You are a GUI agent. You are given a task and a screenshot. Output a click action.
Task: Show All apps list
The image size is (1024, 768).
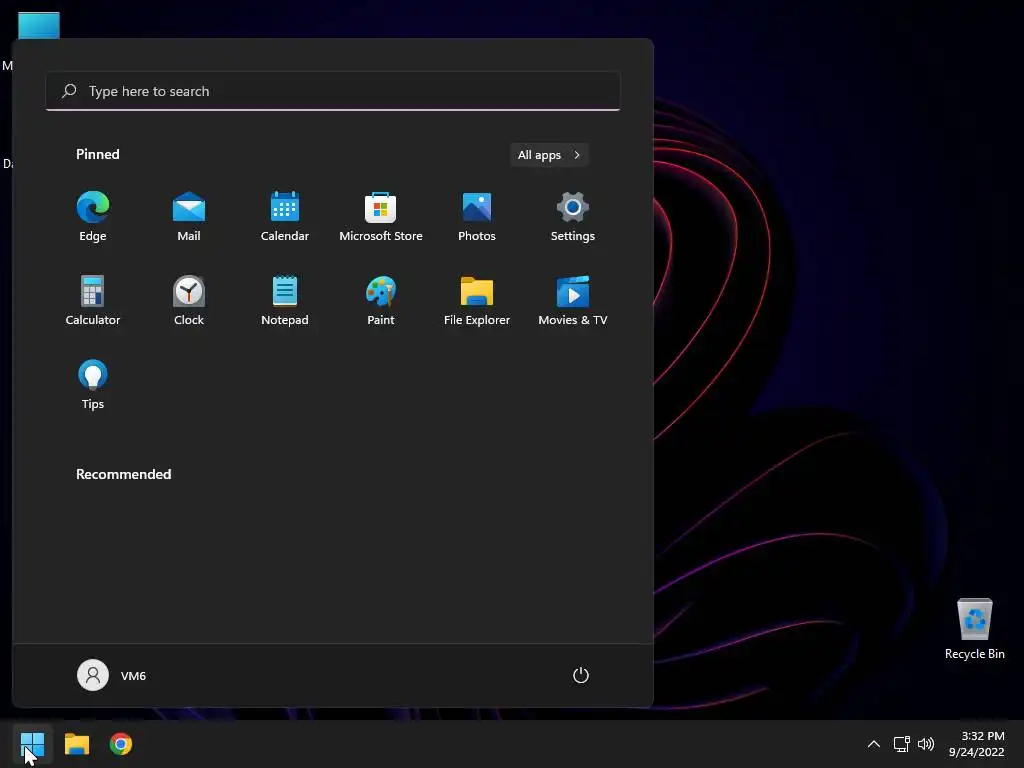[x=549, y=155]
